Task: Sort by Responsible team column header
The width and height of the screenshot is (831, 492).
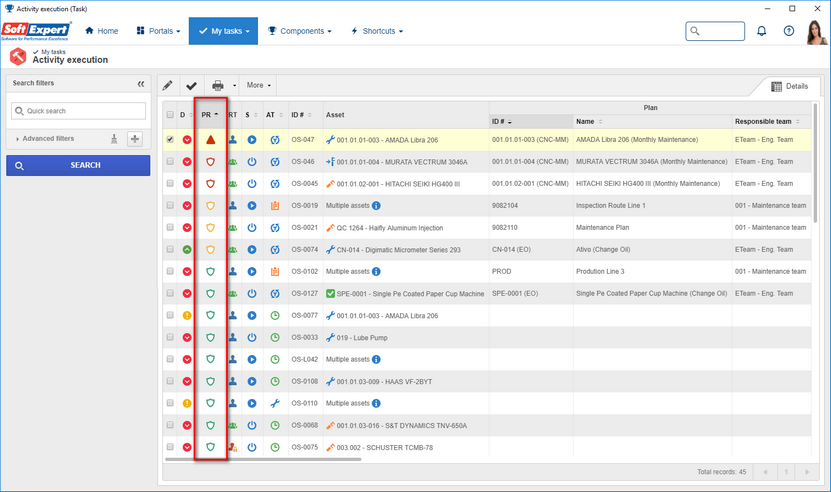Action: point(767,121)
